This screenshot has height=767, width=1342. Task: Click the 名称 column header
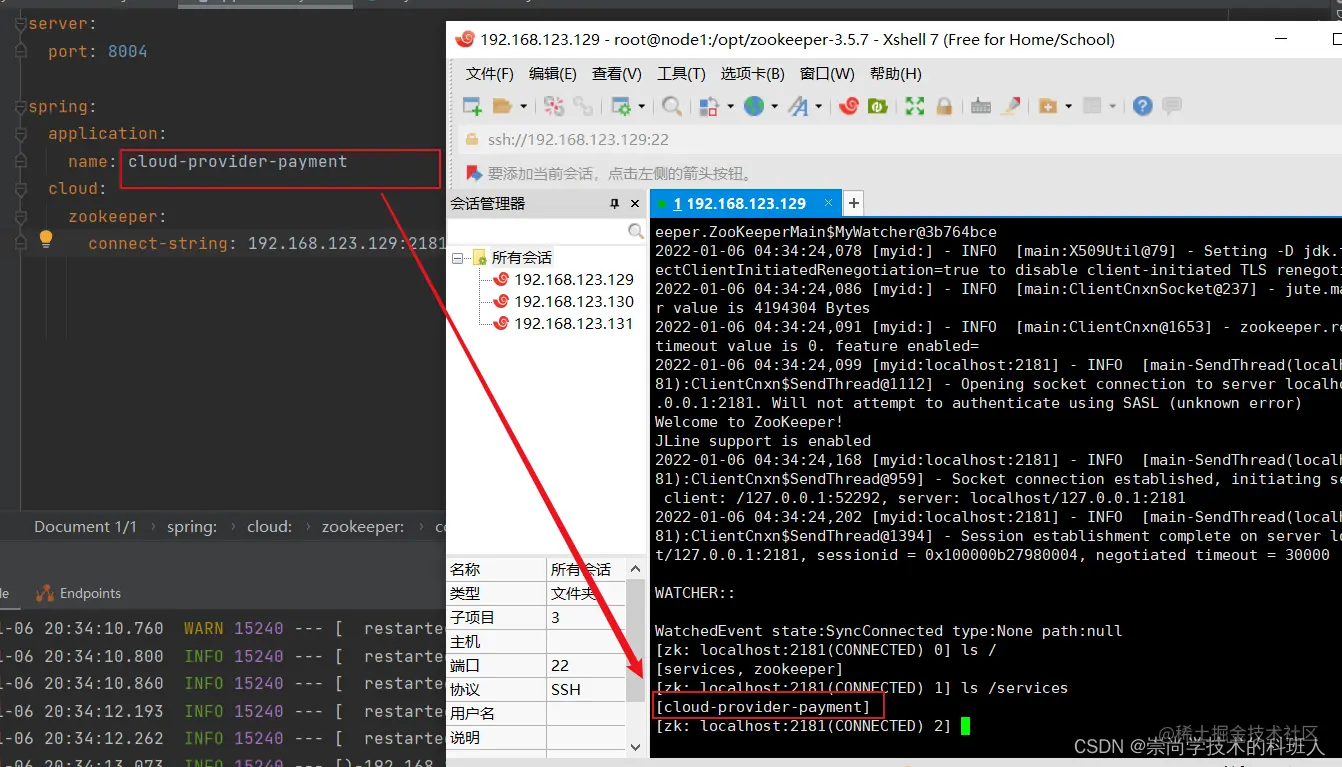tap(496, 569)
